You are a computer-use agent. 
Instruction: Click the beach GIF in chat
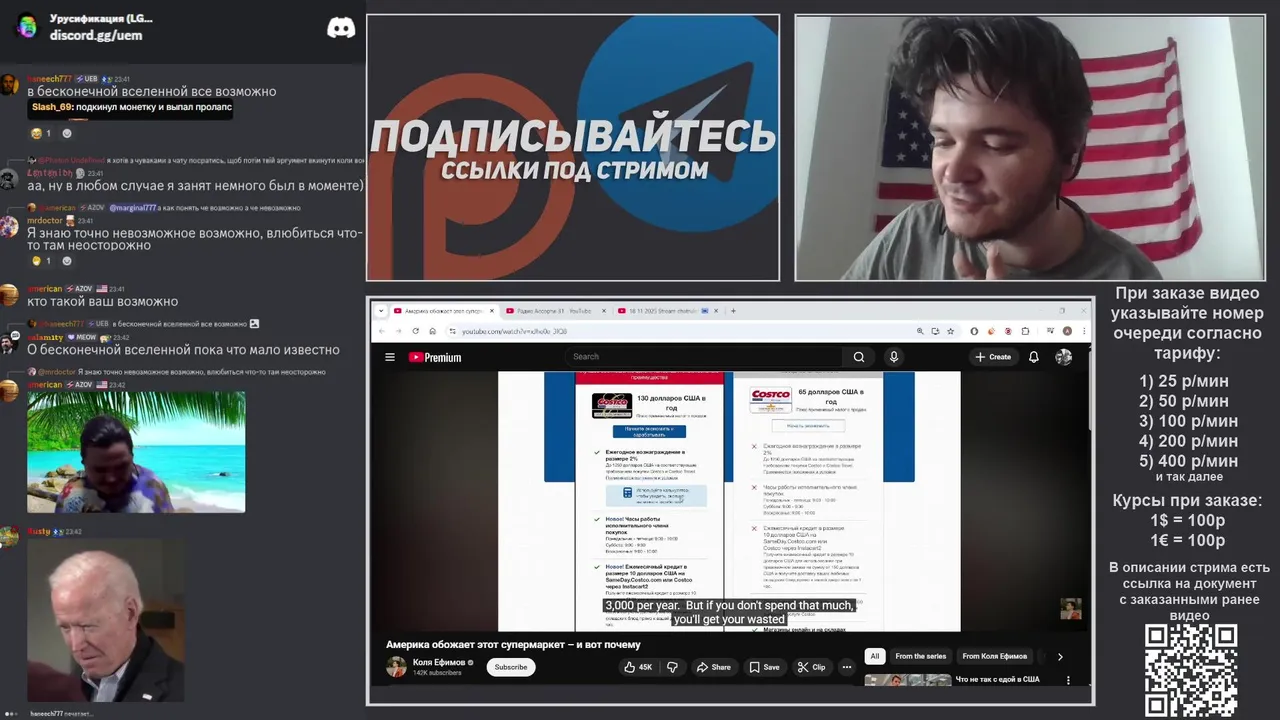tap(136, 452)
